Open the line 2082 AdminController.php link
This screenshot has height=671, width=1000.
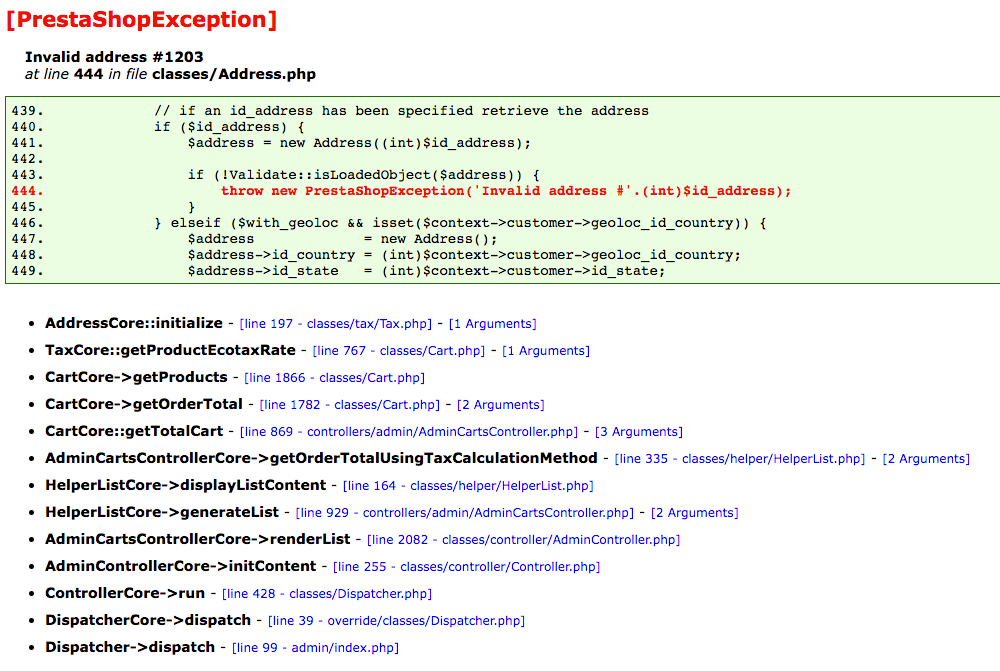[x=524, y=540]
